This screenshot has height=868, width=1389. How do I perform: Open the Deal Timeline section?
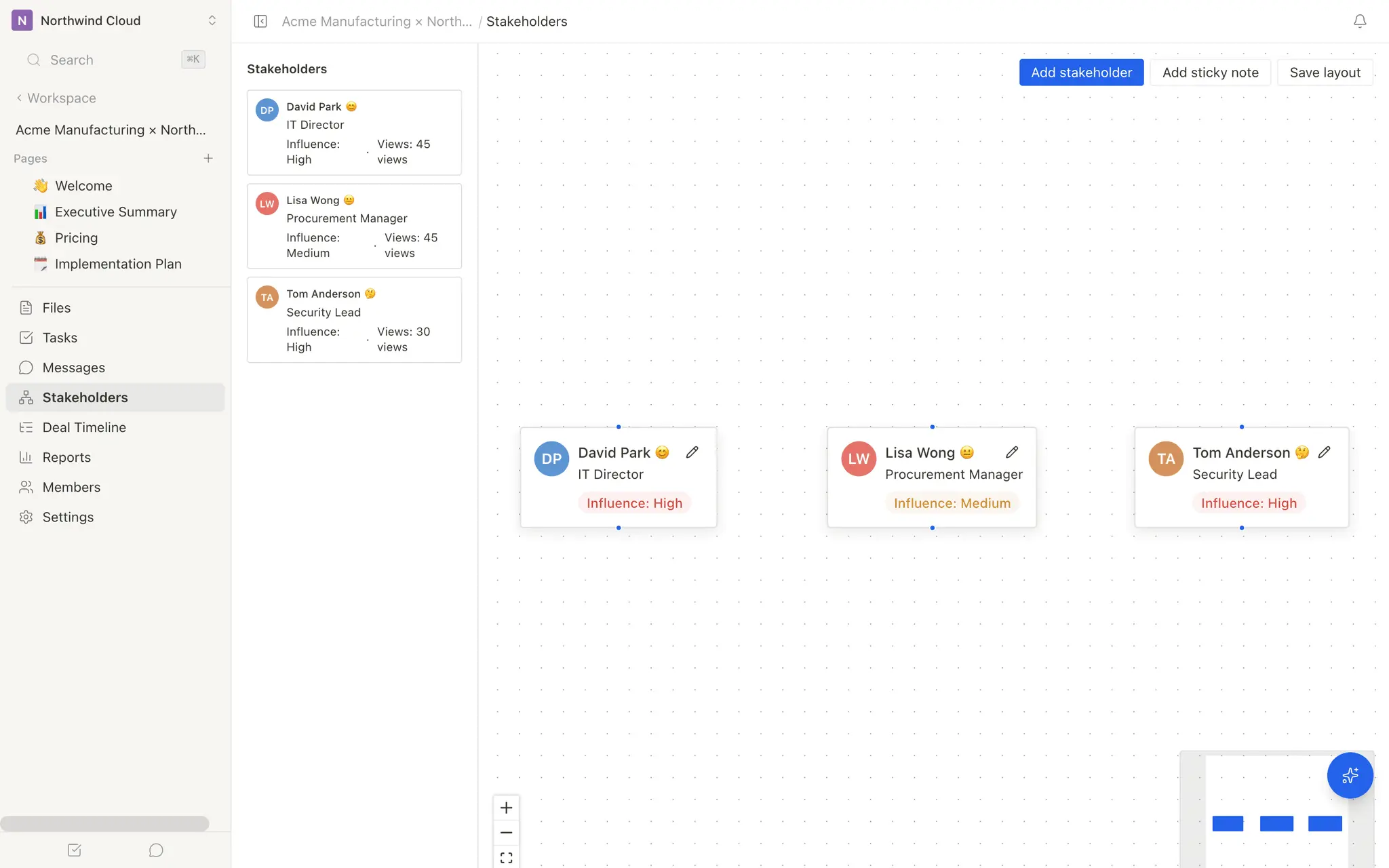[x=115, y=427]
